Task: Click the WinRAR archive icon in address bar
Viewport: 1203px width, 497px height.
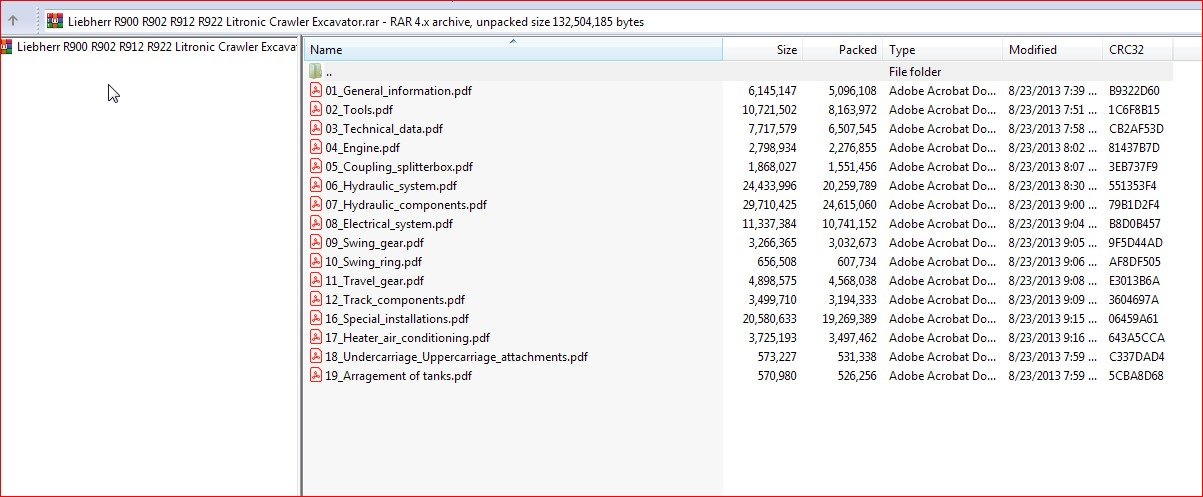Action: pyautogui.click(x=56, y=21)
